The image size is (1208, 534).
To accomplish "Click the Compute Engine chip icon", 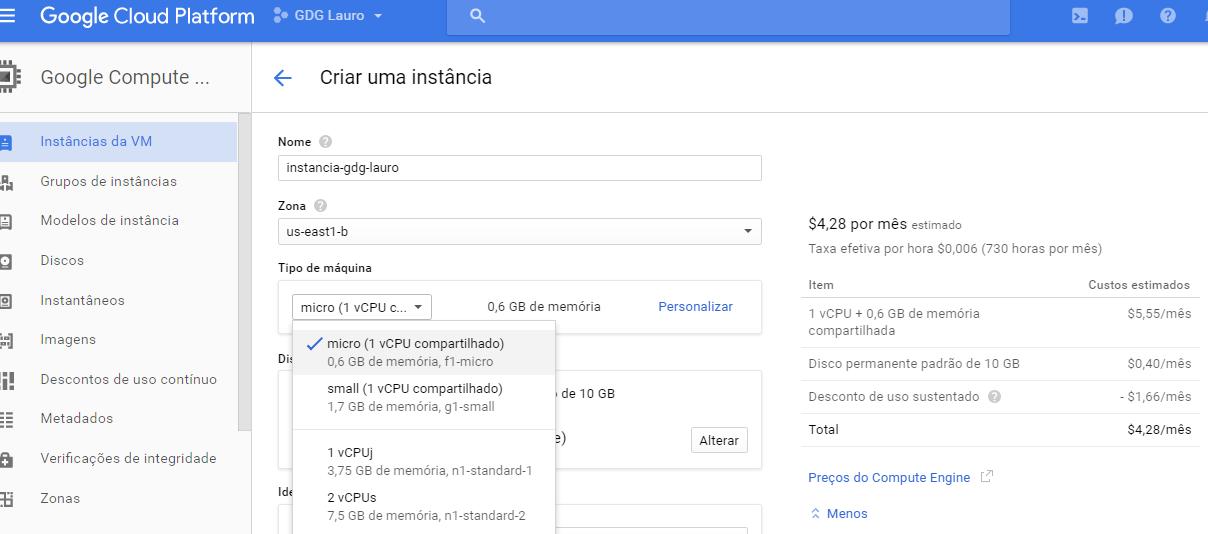I will coord(9,77).
